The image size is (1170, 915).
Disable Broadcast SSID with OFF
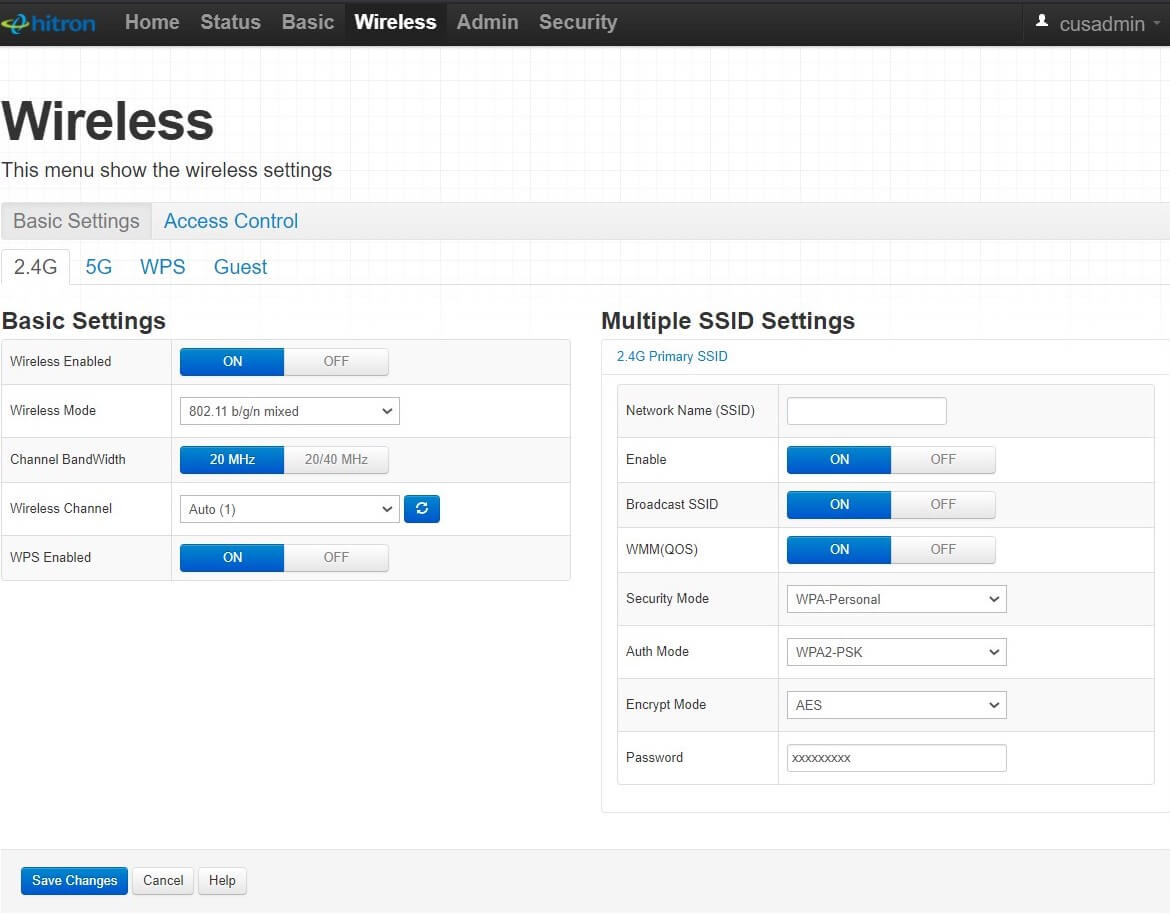tap(943, 505)
